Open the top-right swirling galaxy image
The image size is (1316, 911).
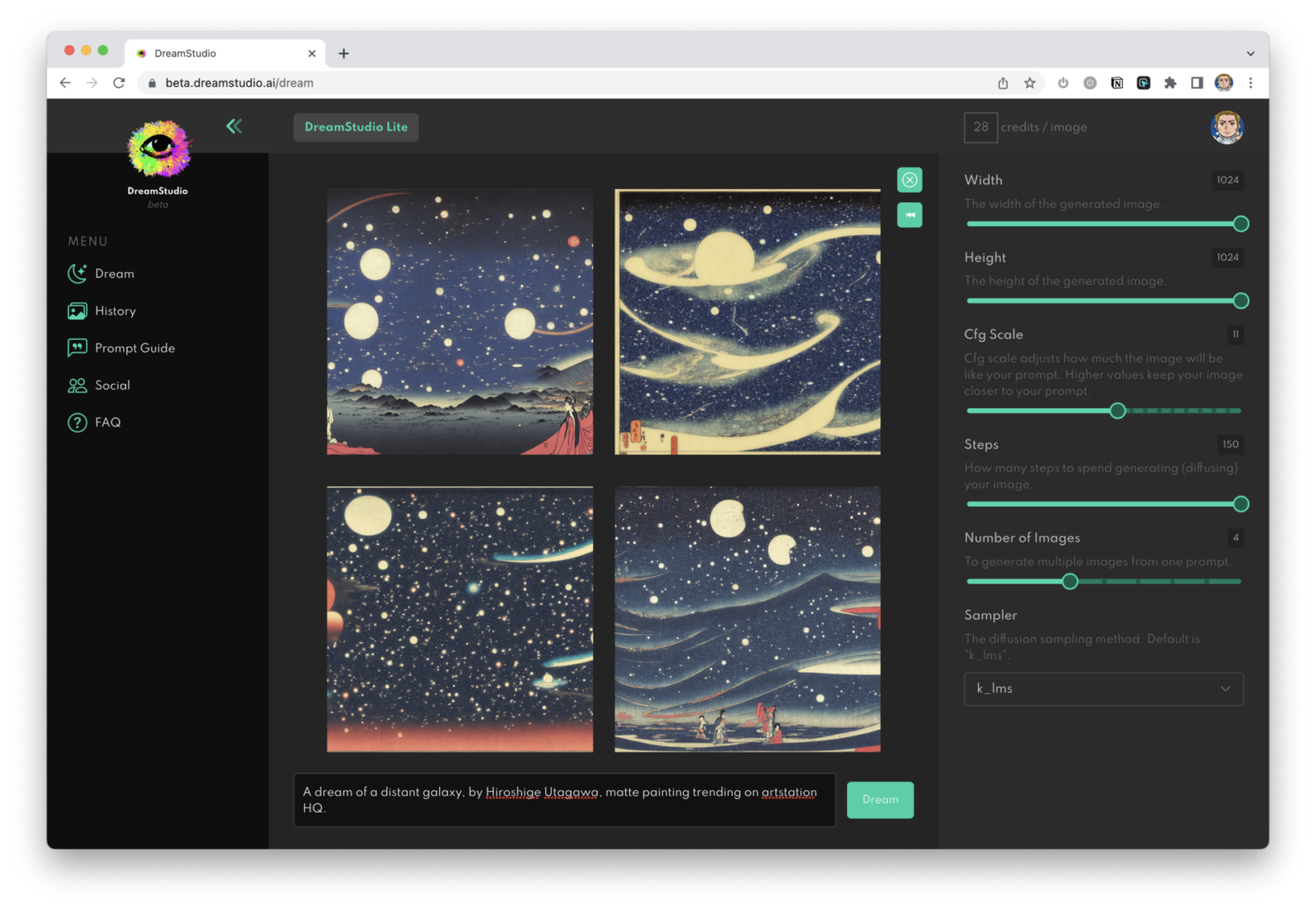pos(748,321)
